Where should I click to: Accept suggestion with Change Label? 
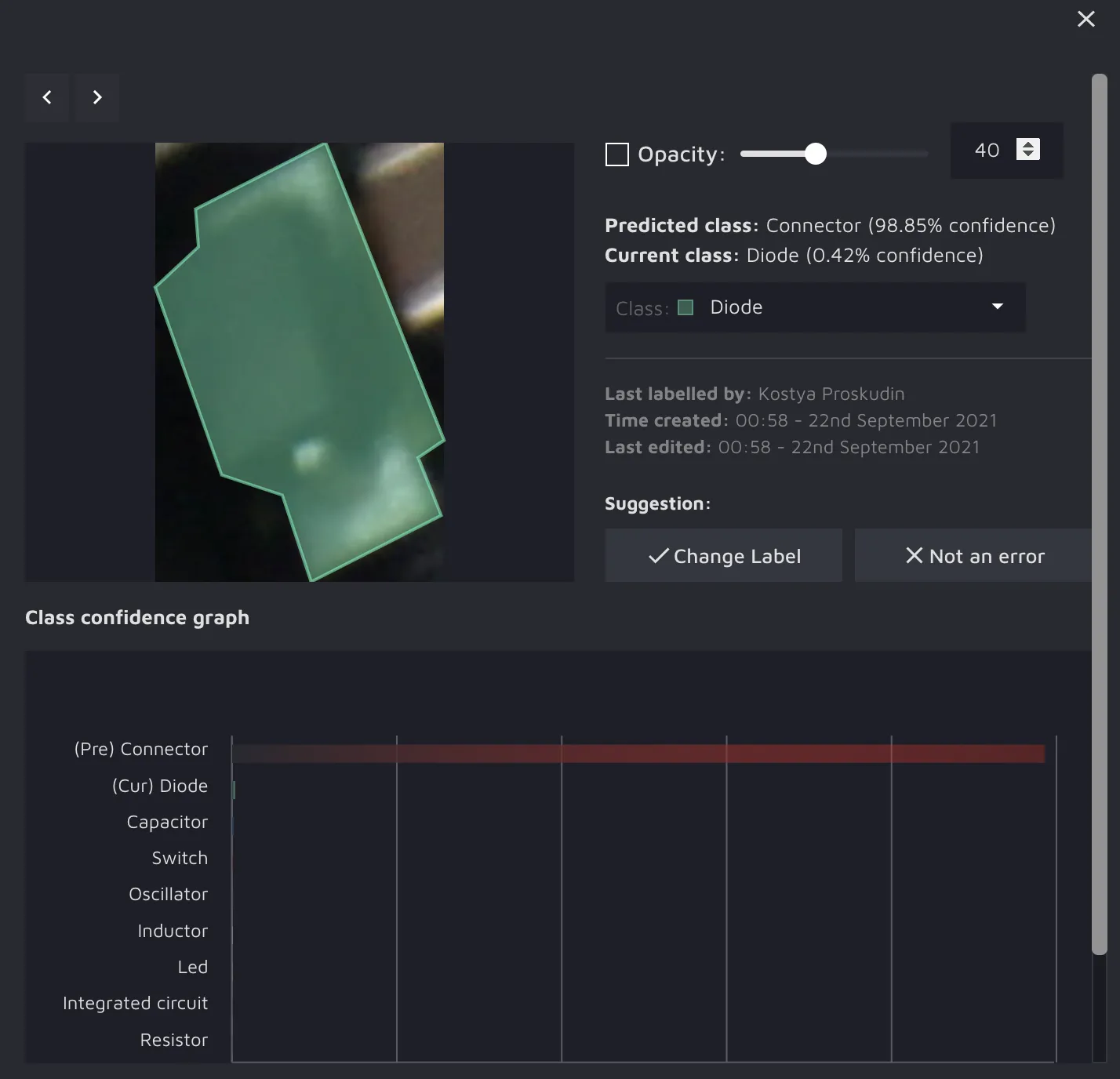point(723,556)
